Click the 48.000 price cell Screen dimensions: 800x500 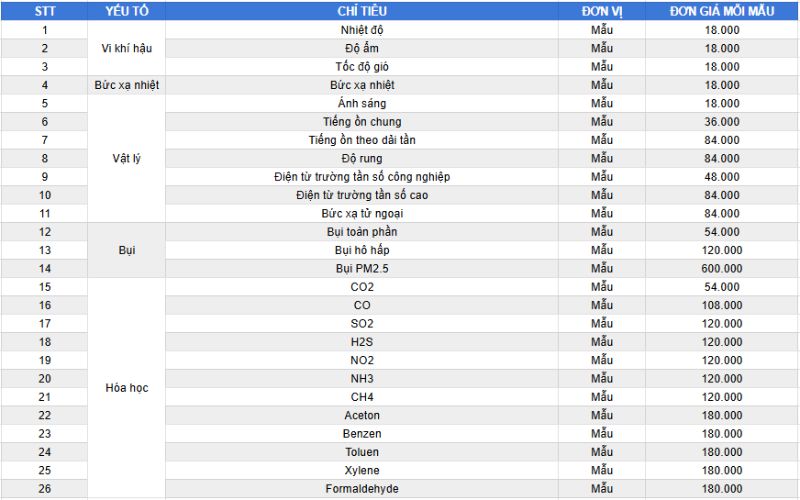(722, 177)
